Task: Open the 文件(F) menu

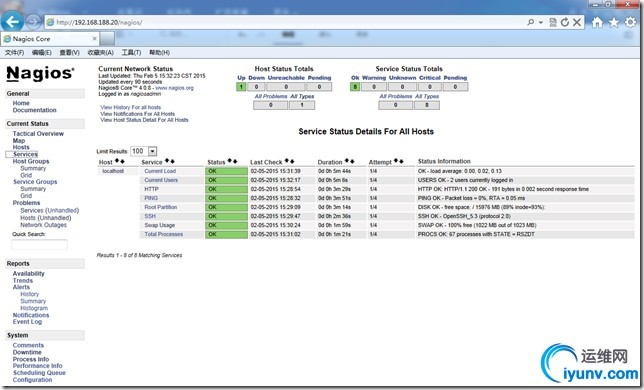Action: point(14,53)
